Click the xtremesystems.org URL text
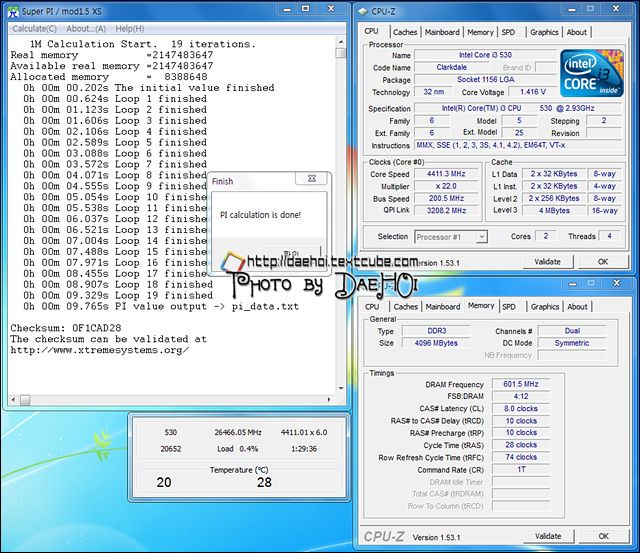 pyautogui.click(x=100, y=350)
